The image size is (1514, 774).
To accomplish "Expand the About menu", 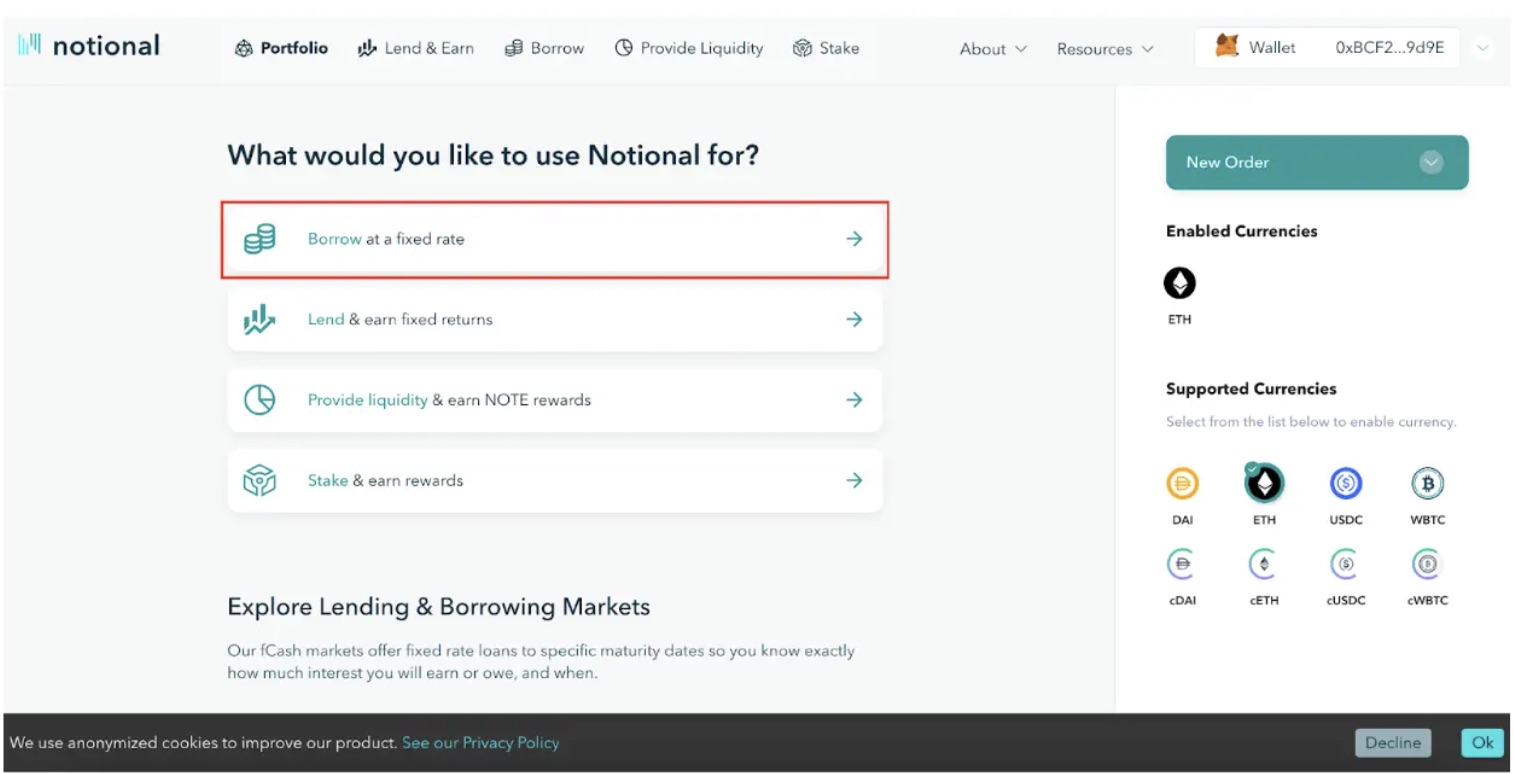I will (x=991, y=48).
